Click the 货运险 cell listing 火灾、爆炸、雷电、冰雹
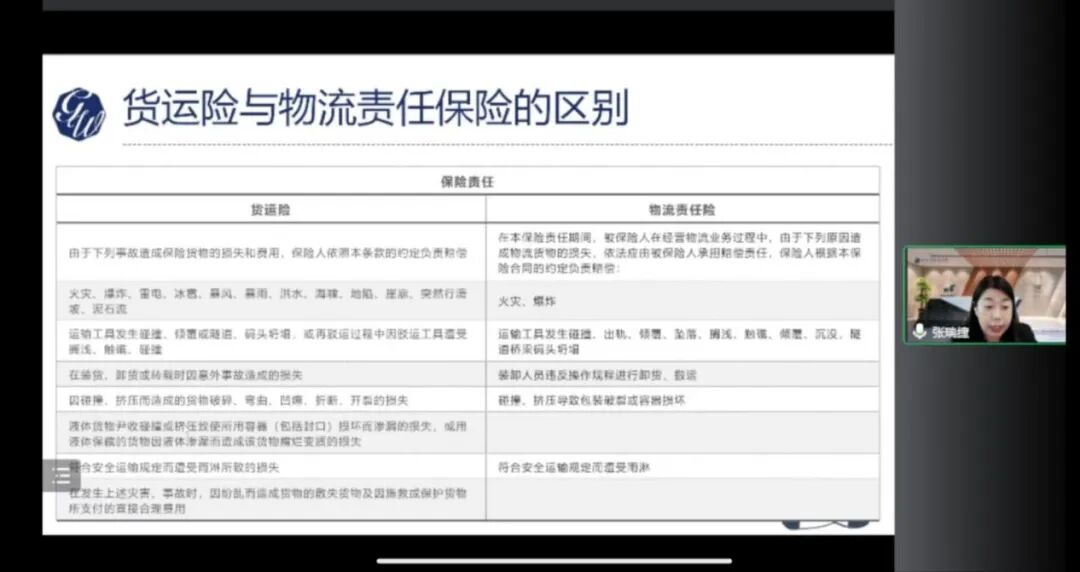1080x572 pixels. pyautogui.click(x=271, y=301)
